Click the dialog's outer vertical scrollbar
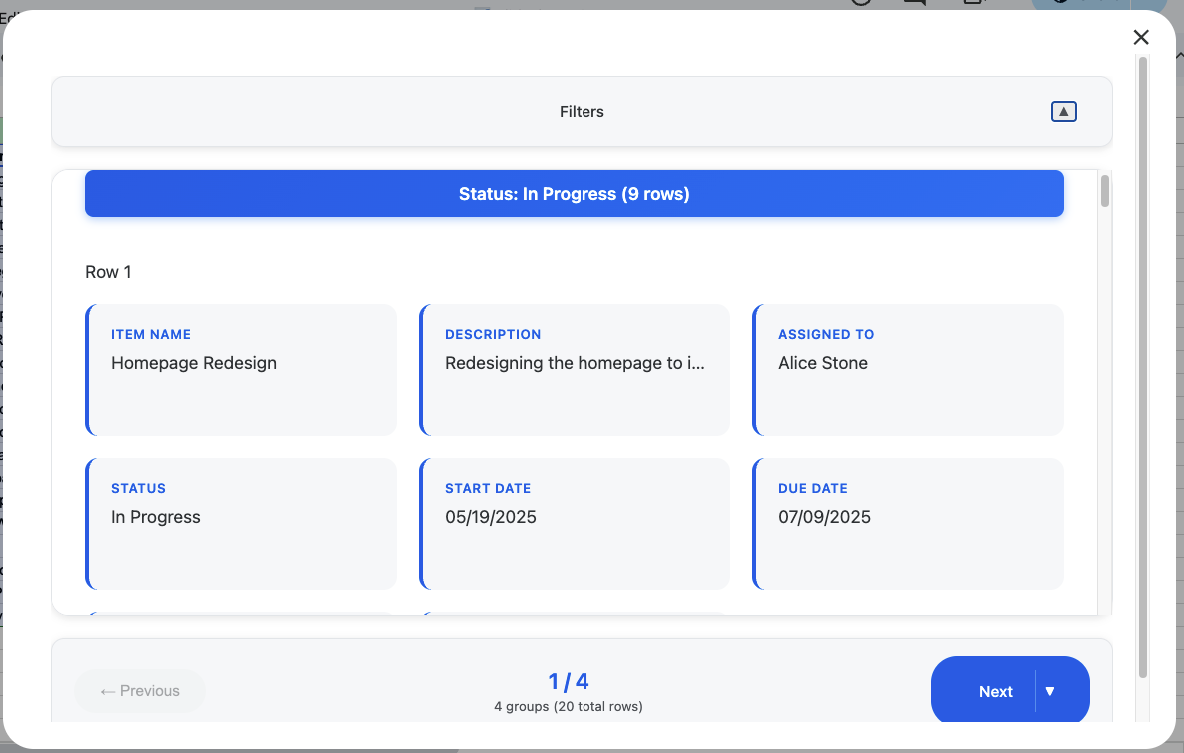1184x753 pixels. (x=1143, y=367)
